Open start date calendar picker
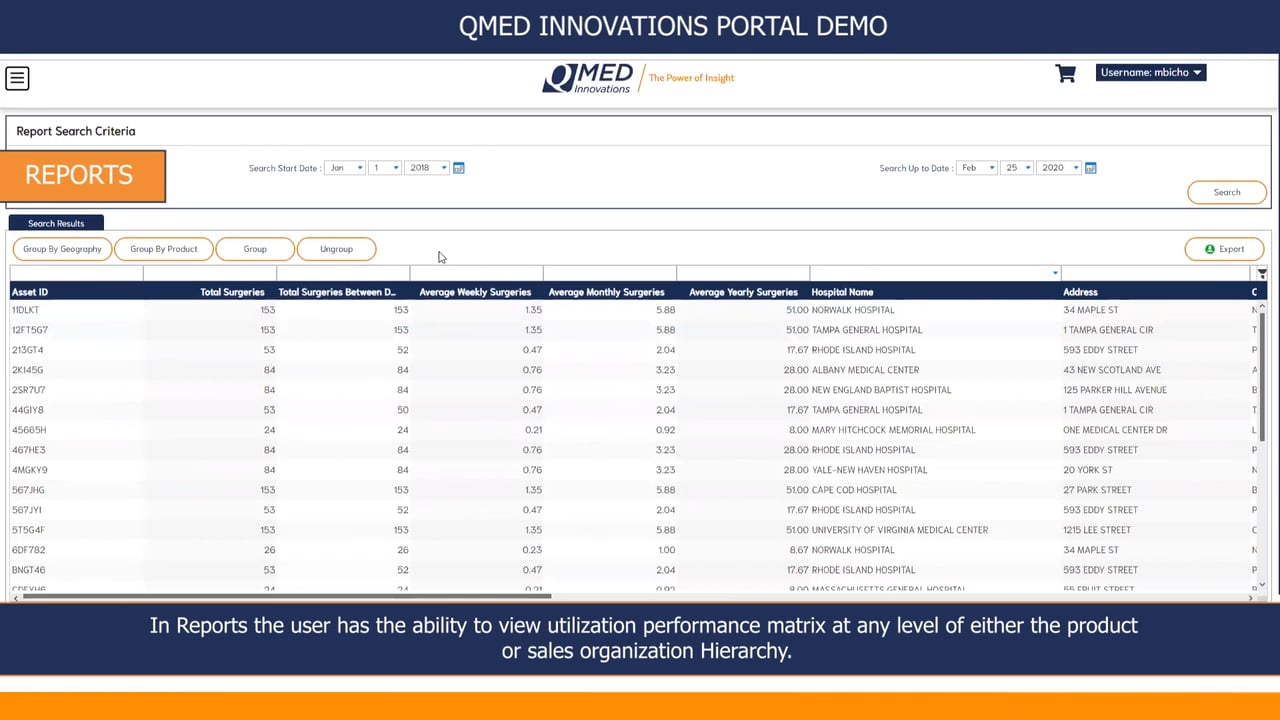The height and width of the screenshot is (720, 1280). (459, 168)
